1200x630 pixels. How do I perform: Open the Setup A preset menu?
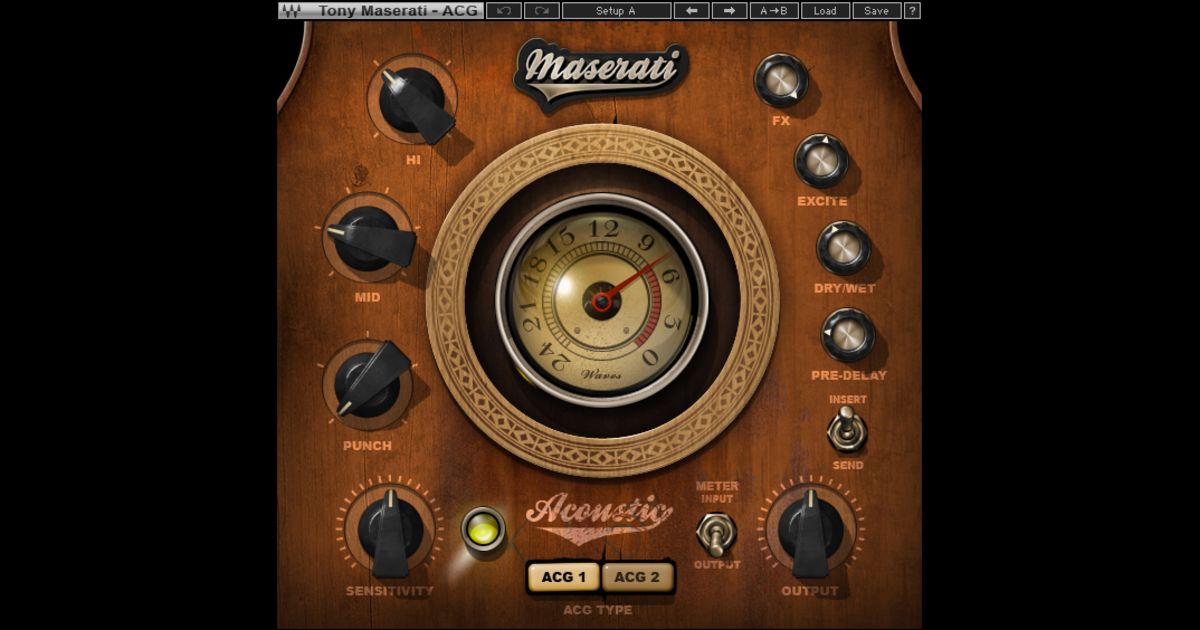pyautogui.click(x=616, y=11)
